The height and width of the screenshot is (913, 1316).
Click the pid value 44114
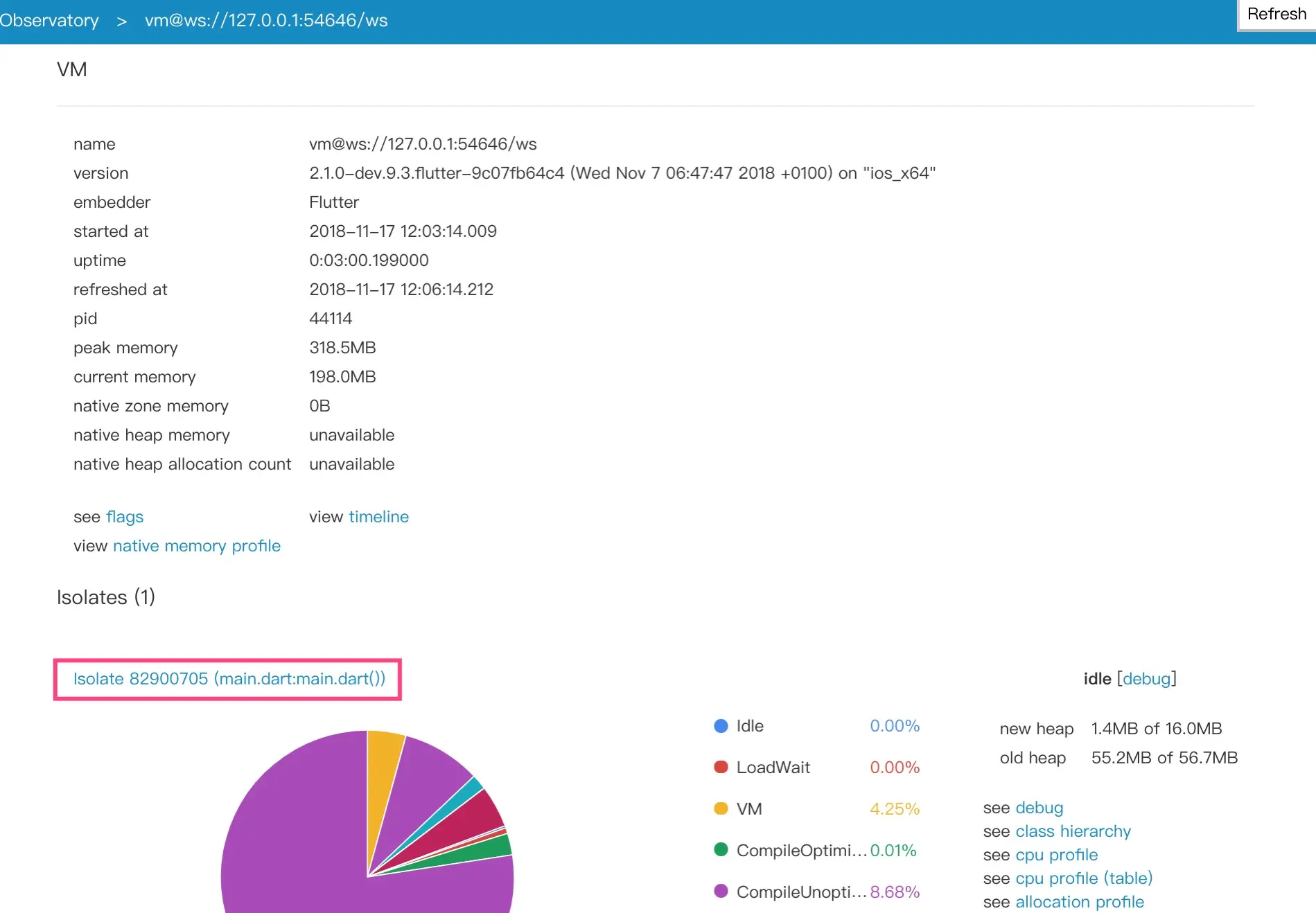point(331,319)
